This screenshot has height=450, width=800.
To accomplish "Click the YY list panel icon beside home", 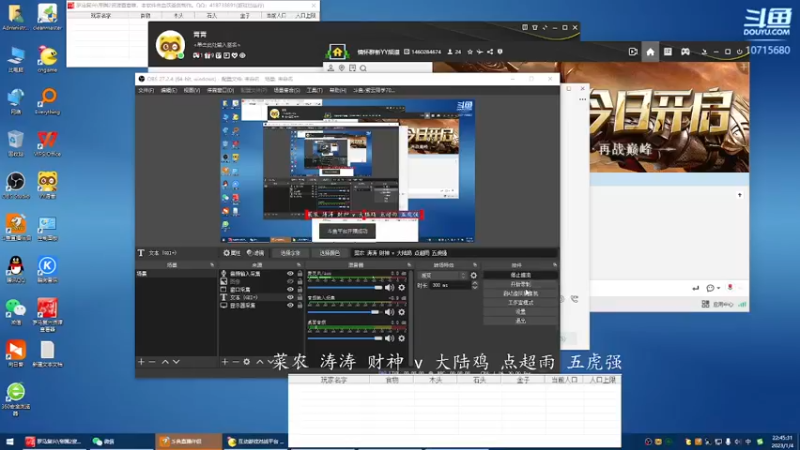I will pos(667,52).
